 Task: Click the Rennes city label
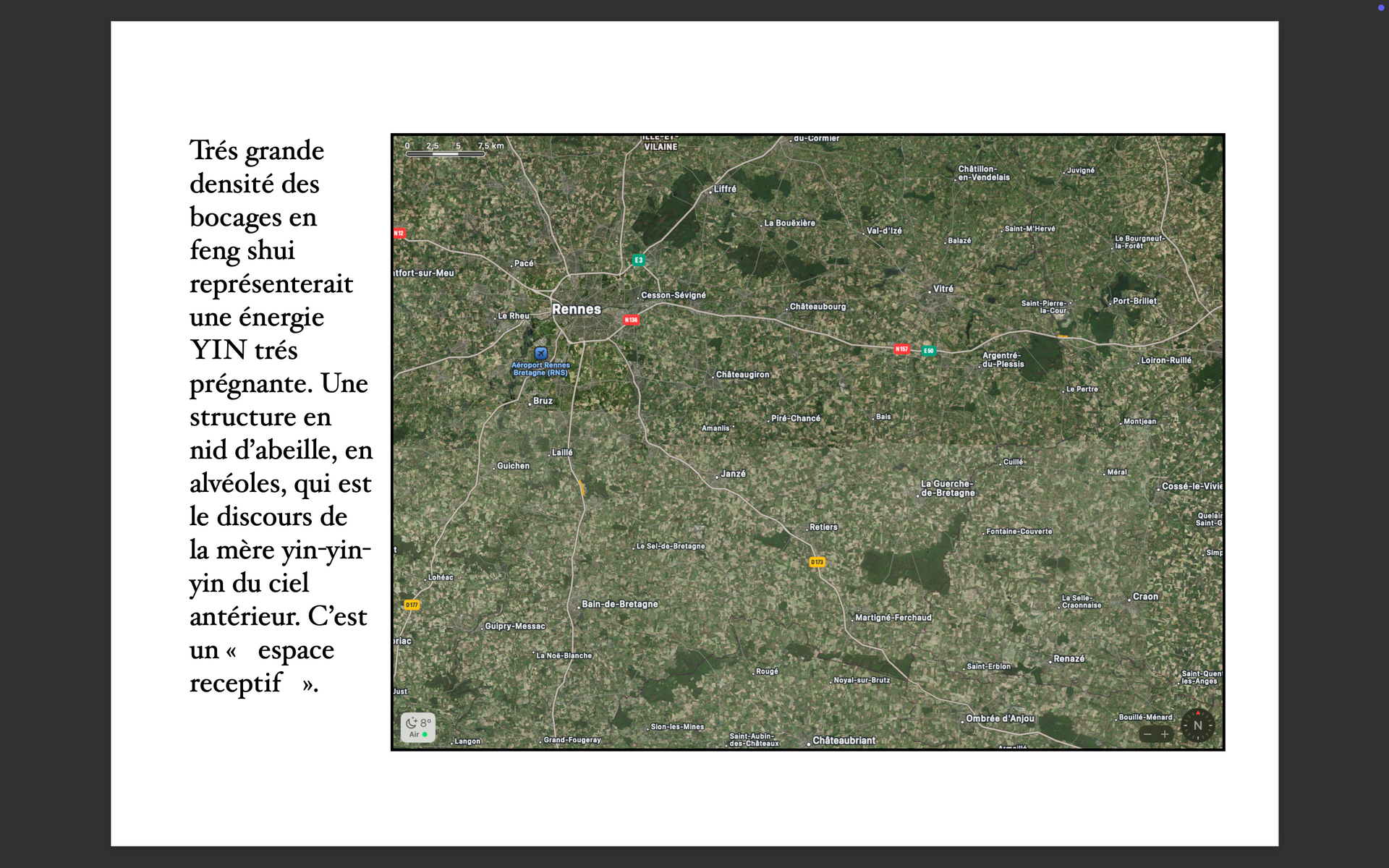577,309
